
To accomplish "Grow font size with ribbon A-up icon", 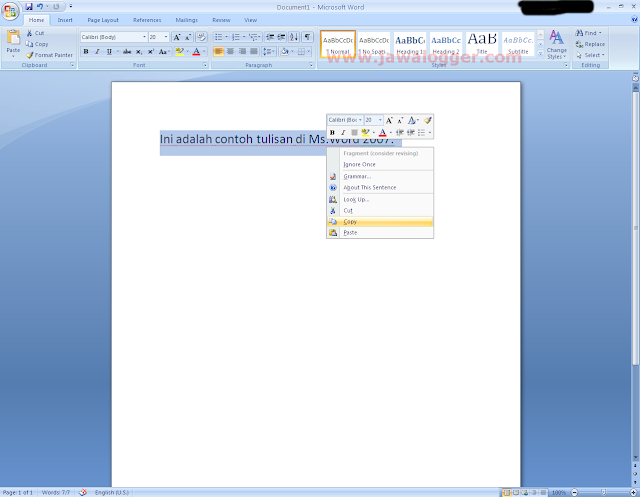I will [x=177, y=37].
